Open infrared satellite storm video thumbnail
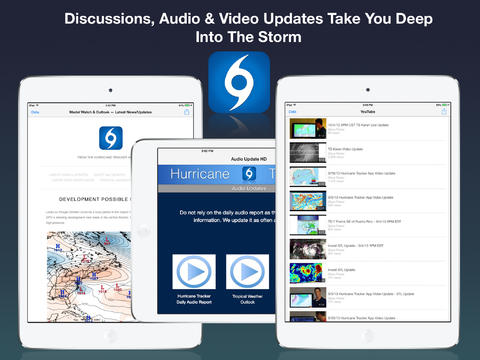480x360 pixels. (x=308, y=249)
